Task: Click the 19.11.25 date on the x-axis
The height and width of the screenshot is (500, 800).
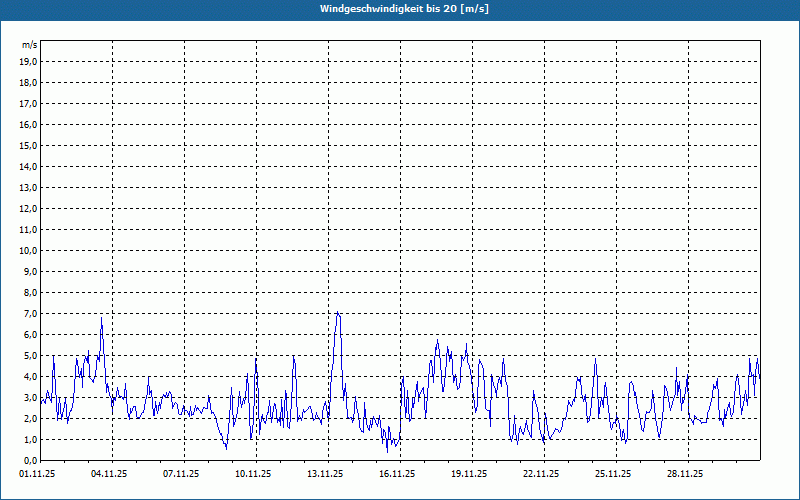Action: pos(472,474)
